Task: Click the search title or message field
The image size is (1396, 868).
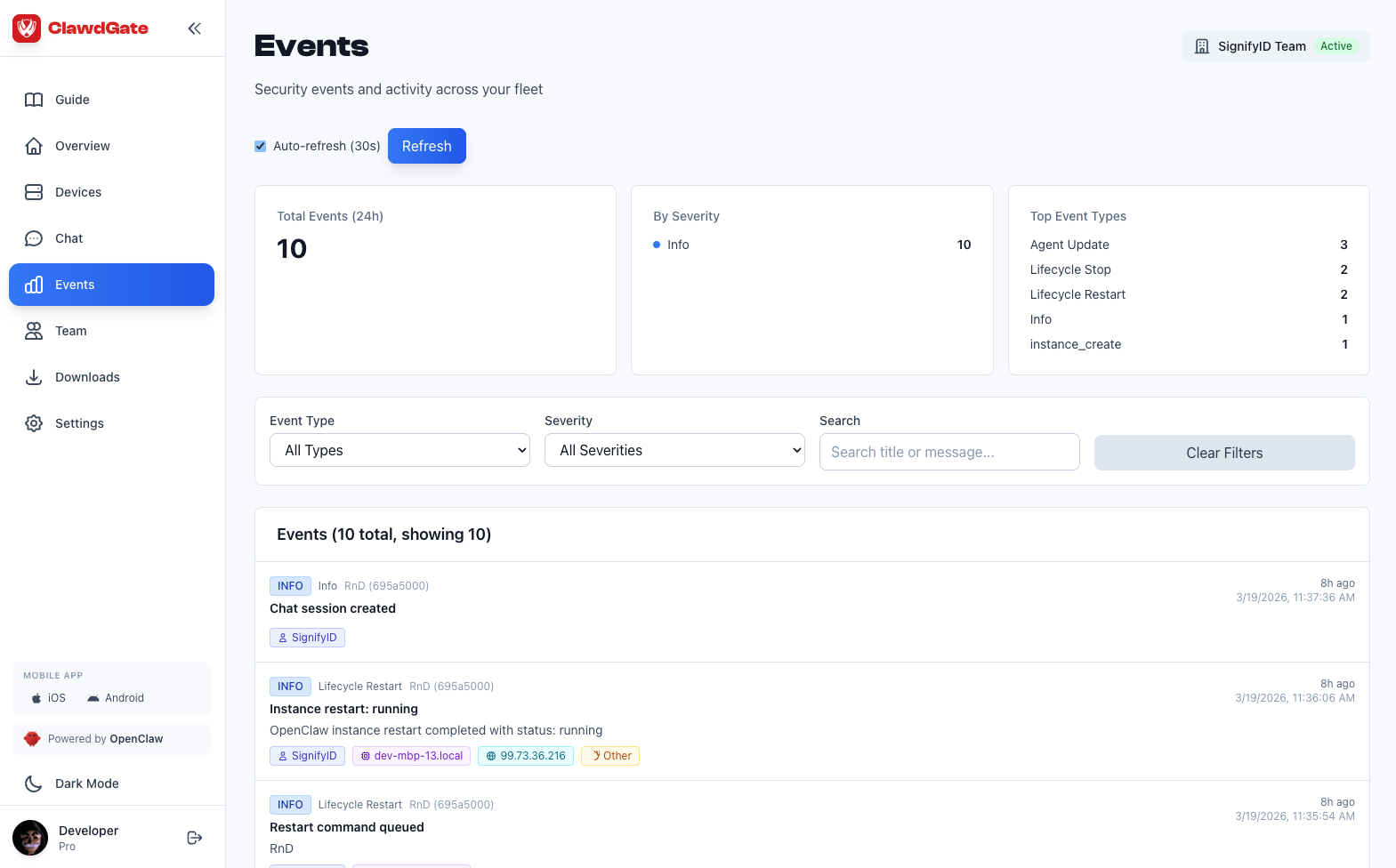Action: coord(949,452)
